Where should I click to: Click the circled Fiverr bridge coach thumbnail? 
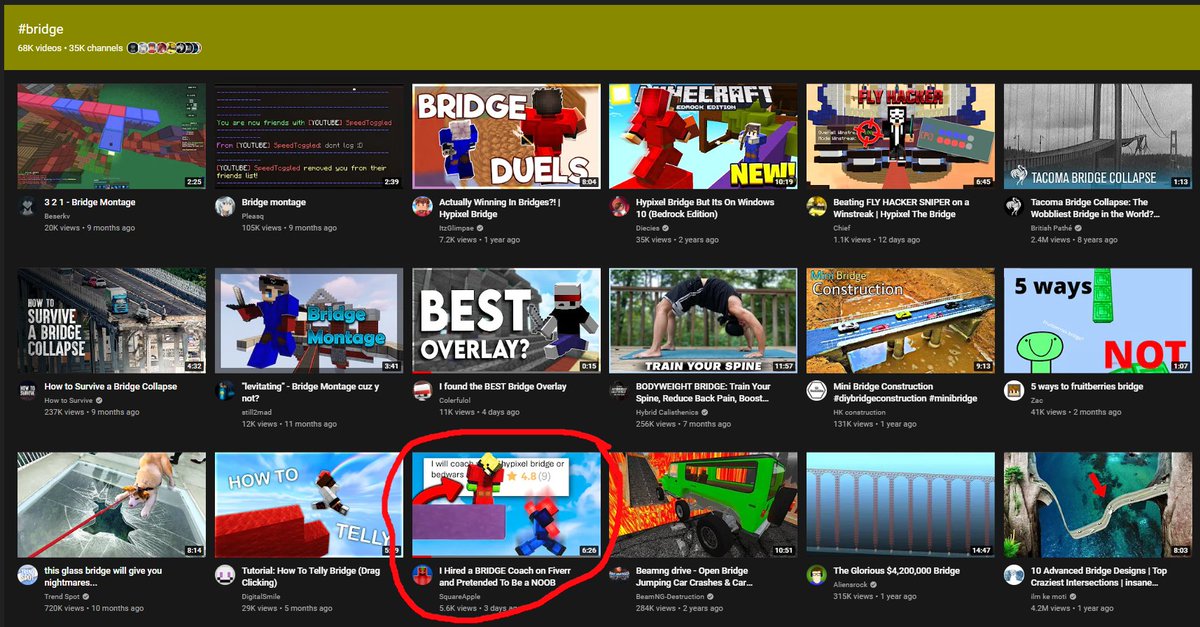click(x=504, y=500)
